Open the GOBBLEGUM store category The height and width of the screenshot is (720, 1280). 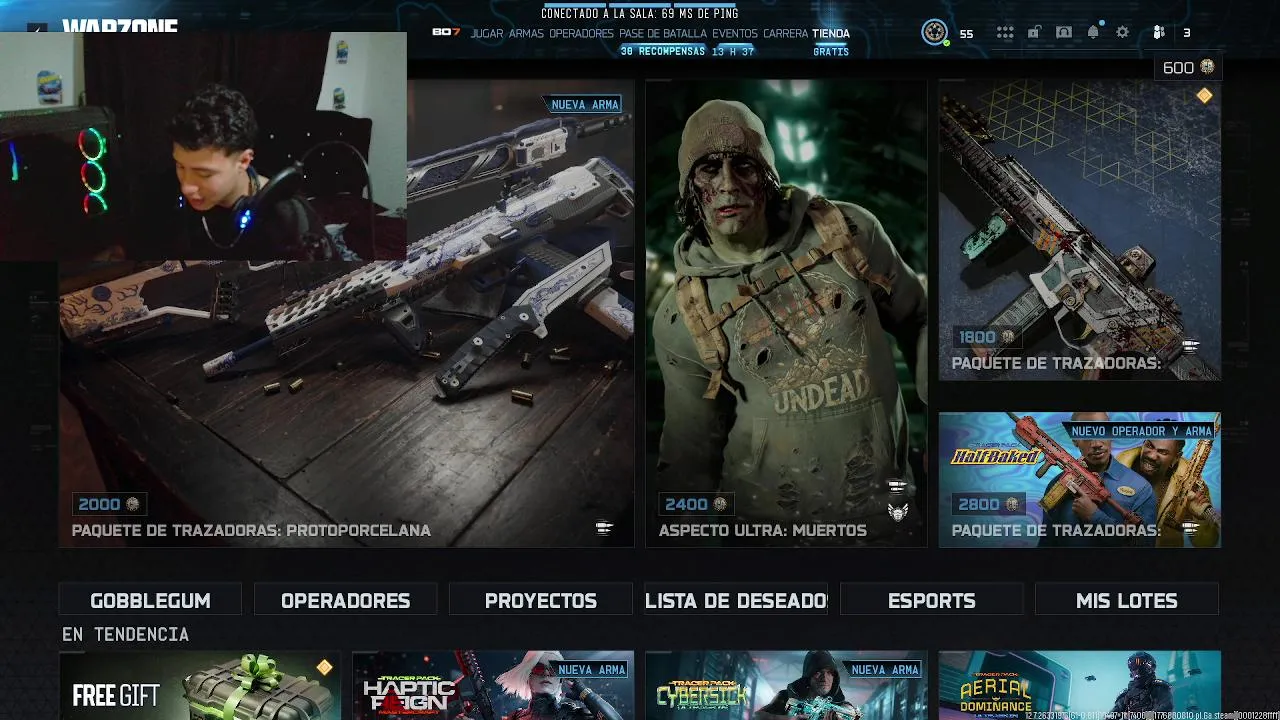click(x=150, y=600)
